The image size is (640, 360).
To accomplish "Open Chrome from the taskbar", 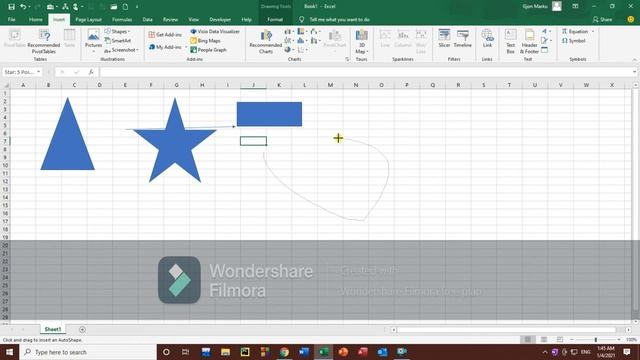I will coord(284,352).
